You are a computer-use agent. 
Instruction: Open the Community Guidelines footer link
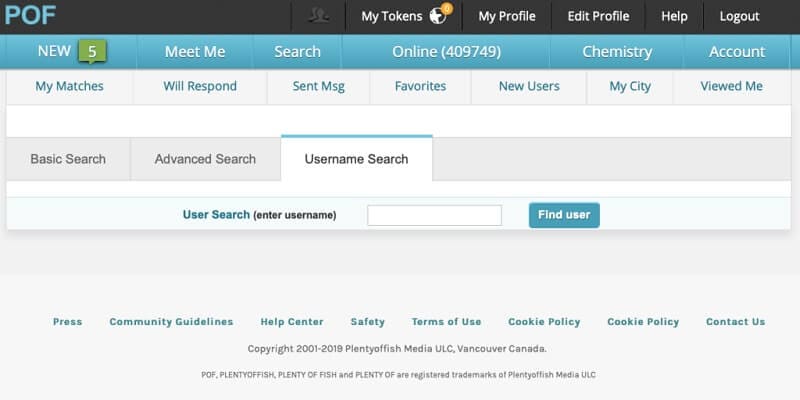[x=171, y=322]
